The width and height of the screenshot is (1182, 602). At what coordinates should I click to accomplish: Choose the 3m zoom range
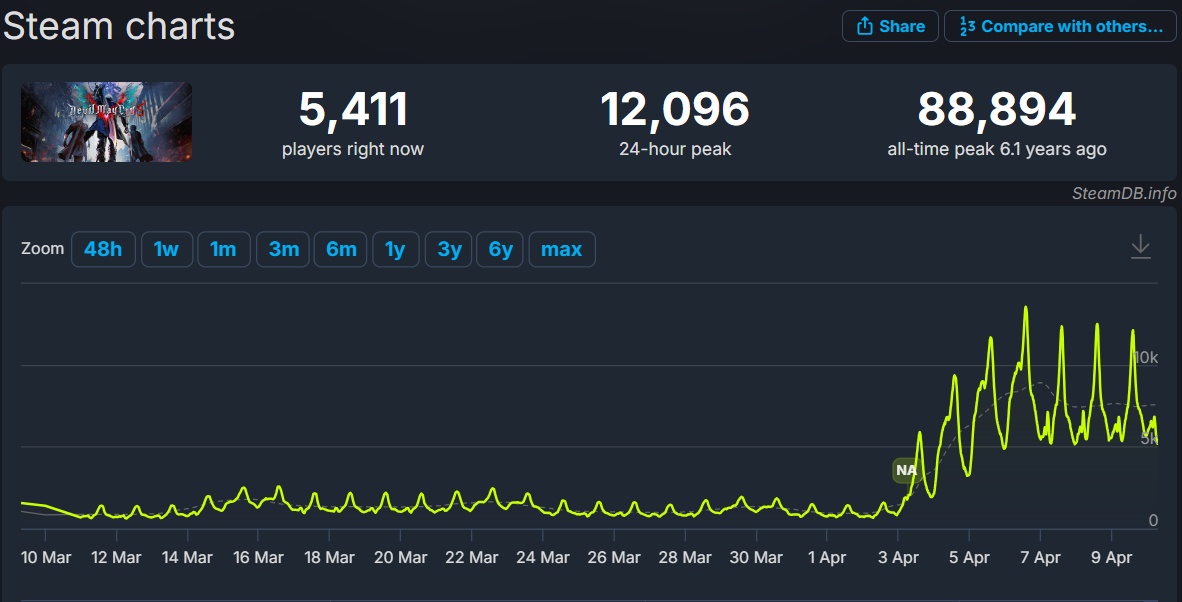[x=283, y=249]
